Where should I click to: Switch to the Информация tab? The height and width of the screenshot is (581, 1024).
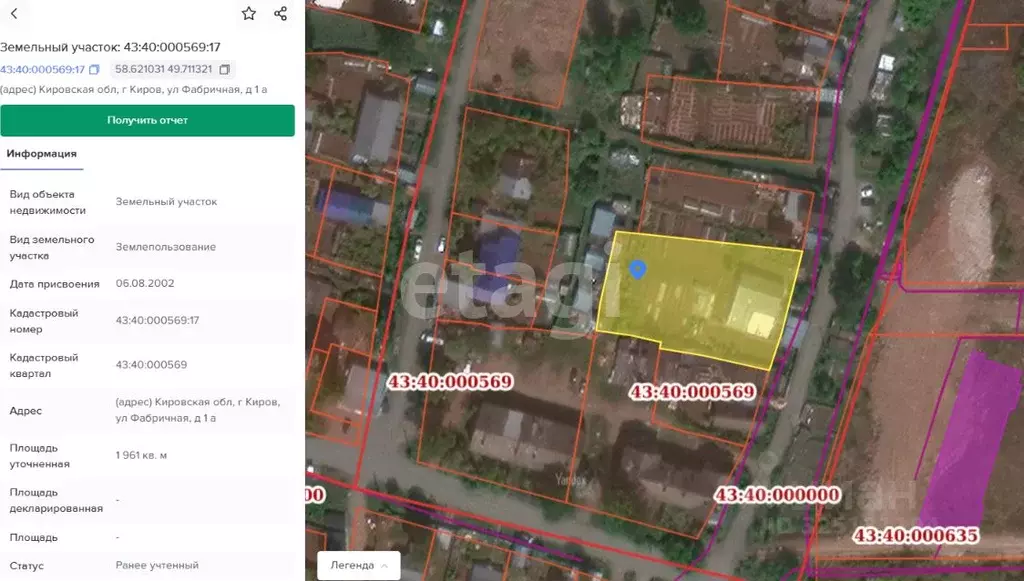pyautogui.click(x=42, y=154)
